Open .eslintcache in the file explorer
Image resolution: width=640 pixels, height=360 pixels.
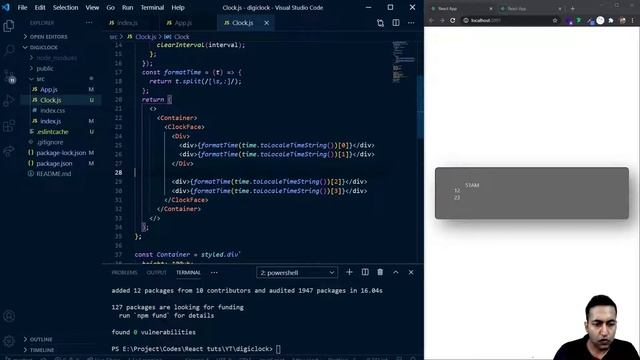point(53,132)
